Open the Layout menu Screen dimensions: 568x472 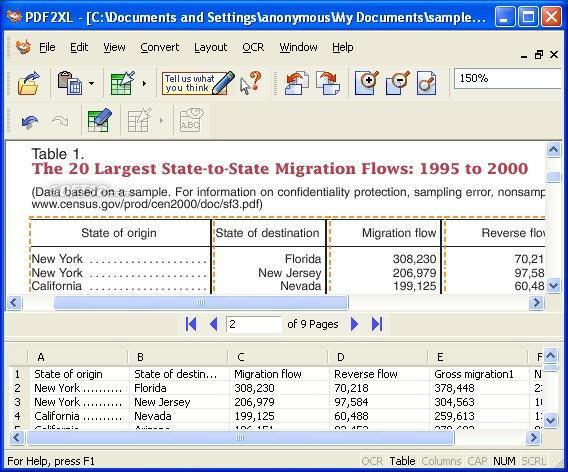click(210, 47)
